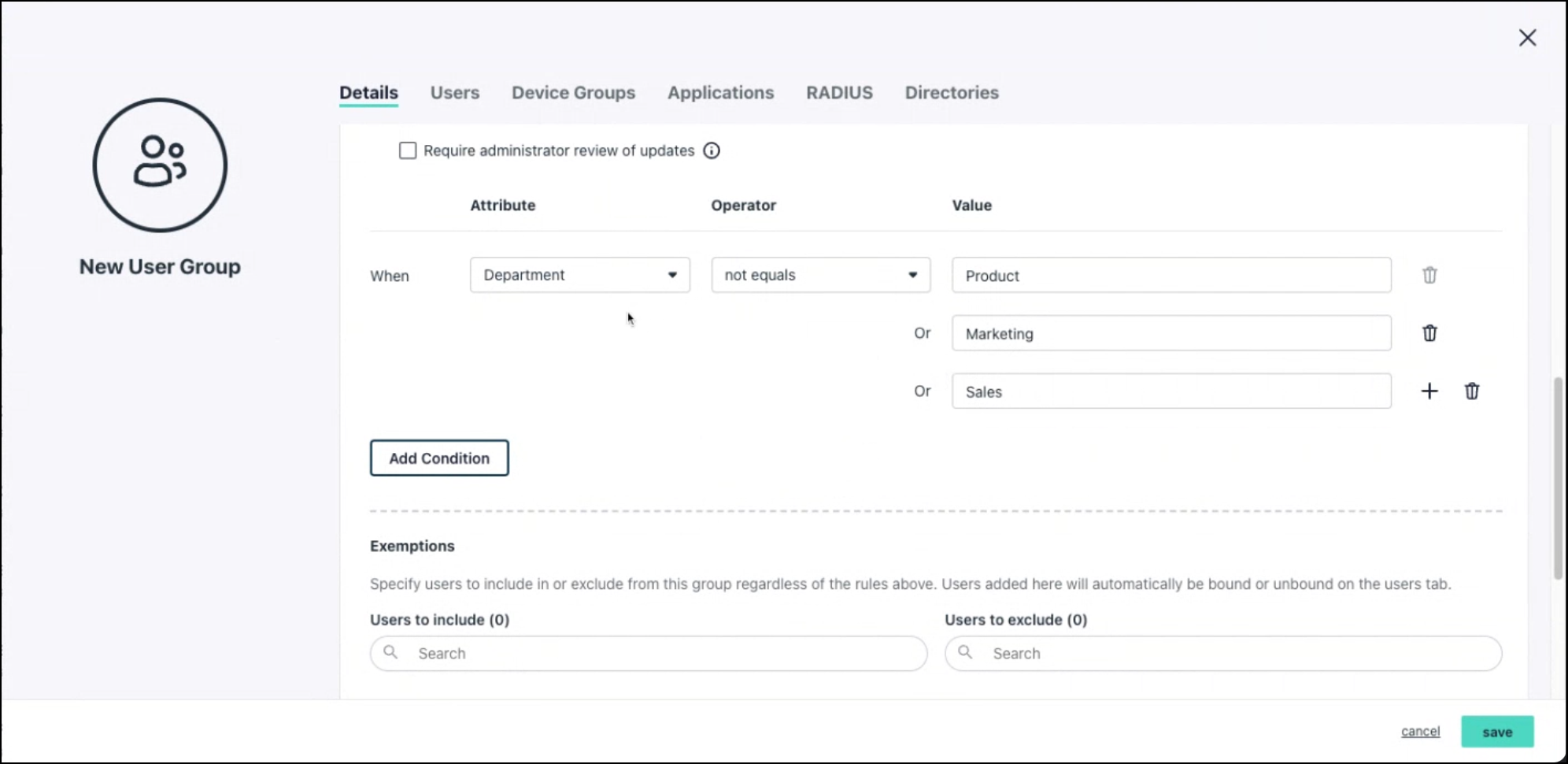Expand the not equals operator dropdown
Image resolution: width=1568 pixels, height=764 pixels.
click(x=820, y=275)
